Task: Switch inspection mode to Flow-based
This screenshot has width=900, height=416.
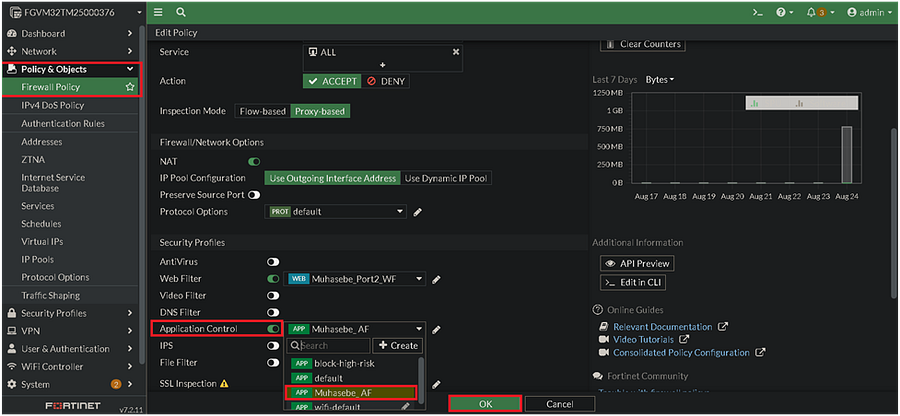Action: [x=262, y=111]
